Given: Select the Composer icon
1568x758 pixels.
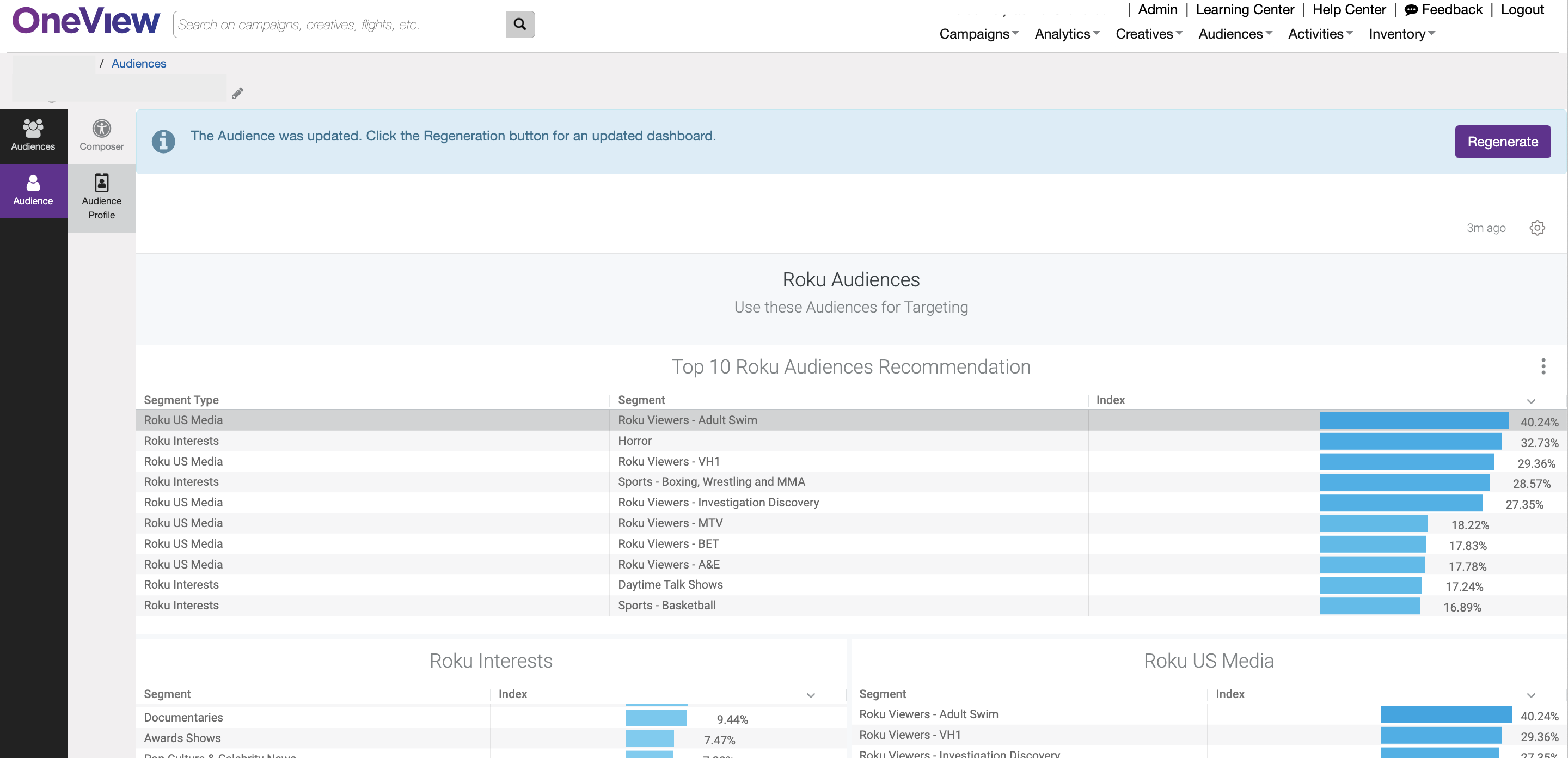Looking at the screenshot, I should coord(101,135).
